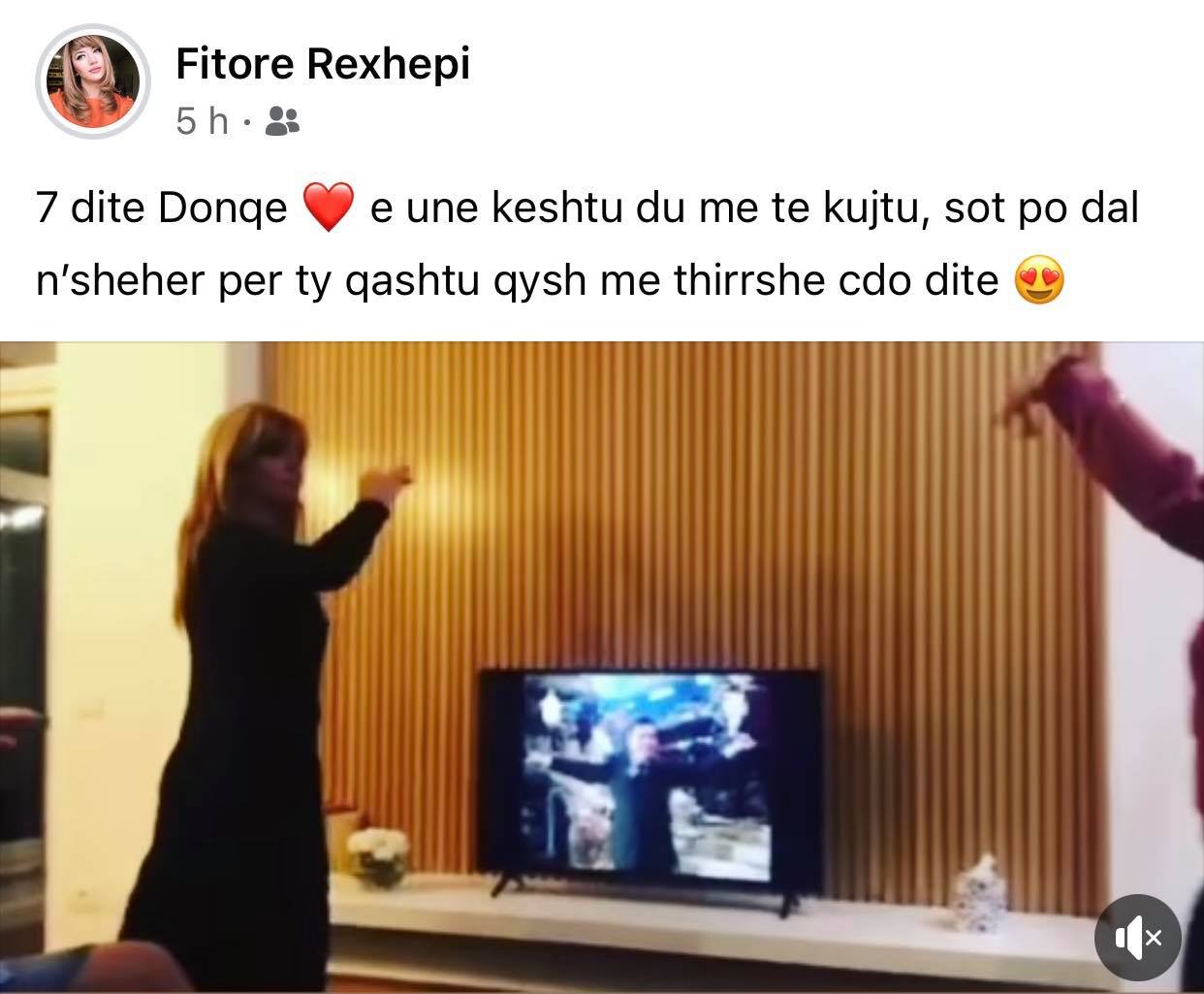Select the word Donqe in the post
1204x994 pixels.
pos(223,208)
